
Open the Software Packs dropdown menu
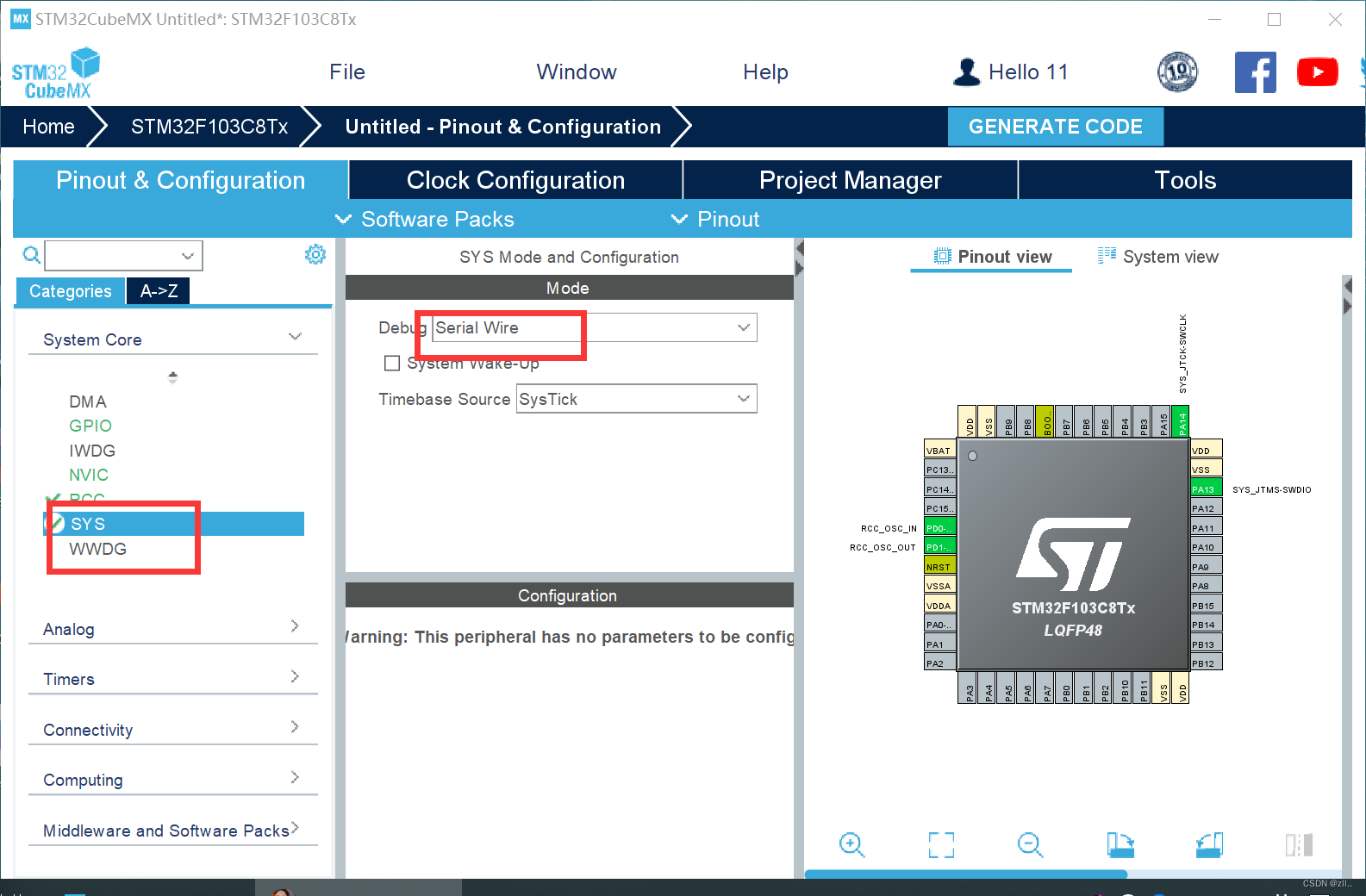(424, 219)
